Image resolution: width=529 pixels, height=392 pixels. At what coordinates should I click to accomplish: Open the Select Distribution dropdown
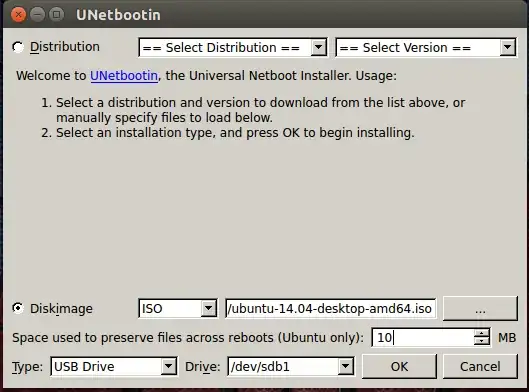tap(233, 48)
